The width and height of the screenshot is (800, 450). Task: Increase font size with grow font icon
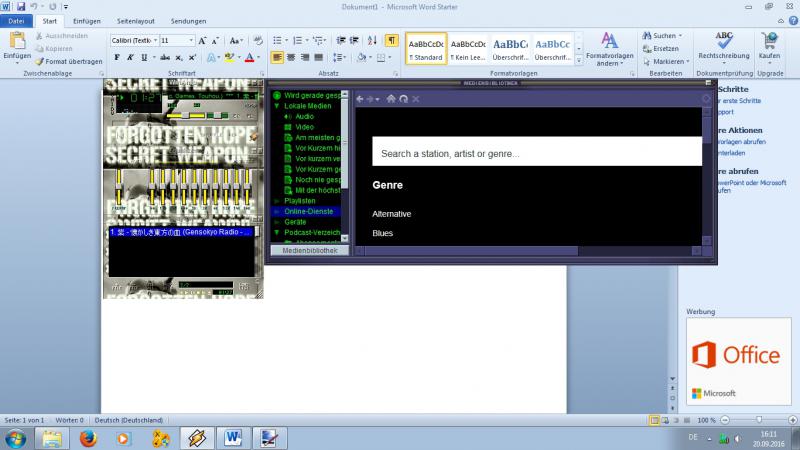pos(202,41)
